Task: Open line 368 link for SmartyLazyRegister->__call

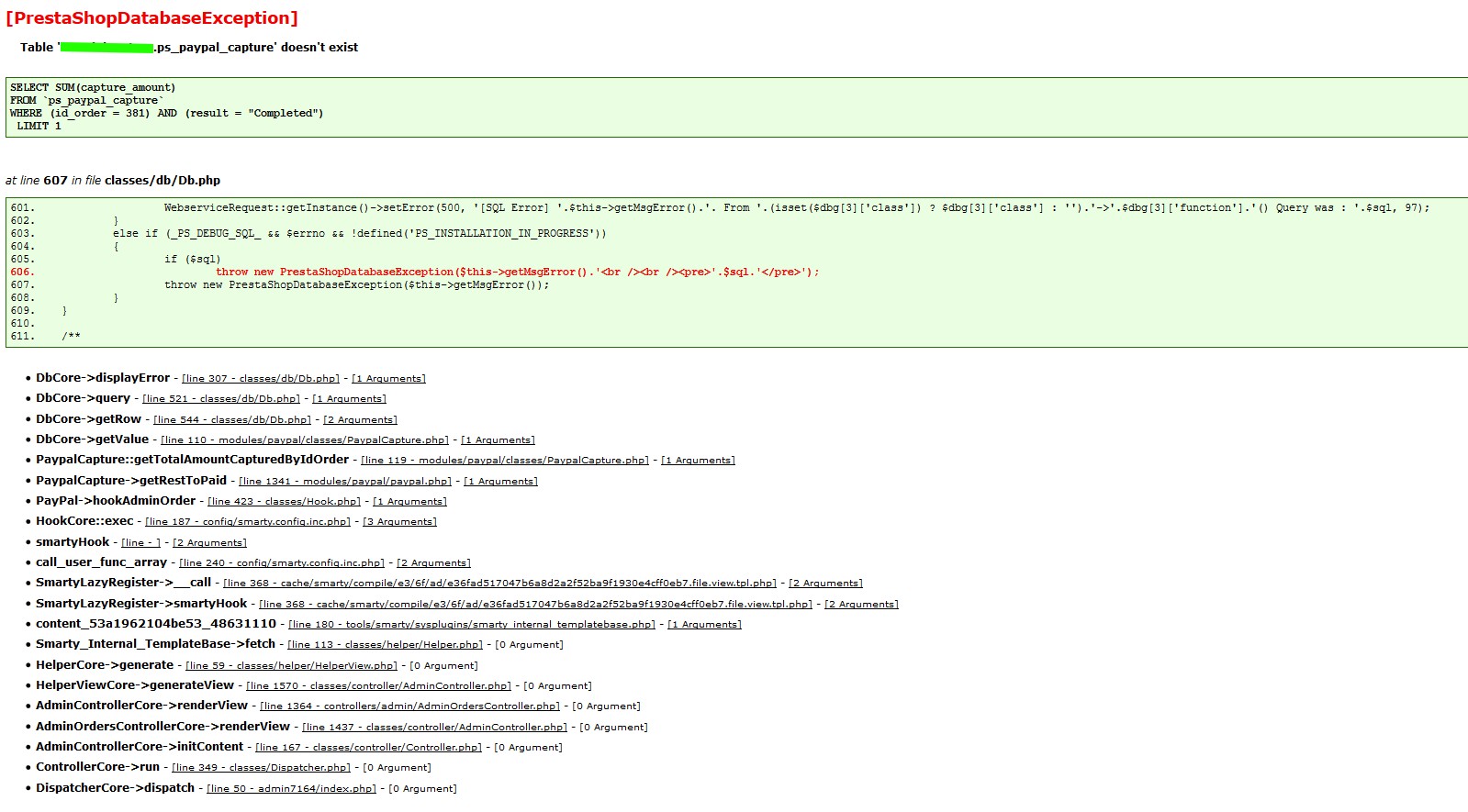Action: click(x=499, y=584)
